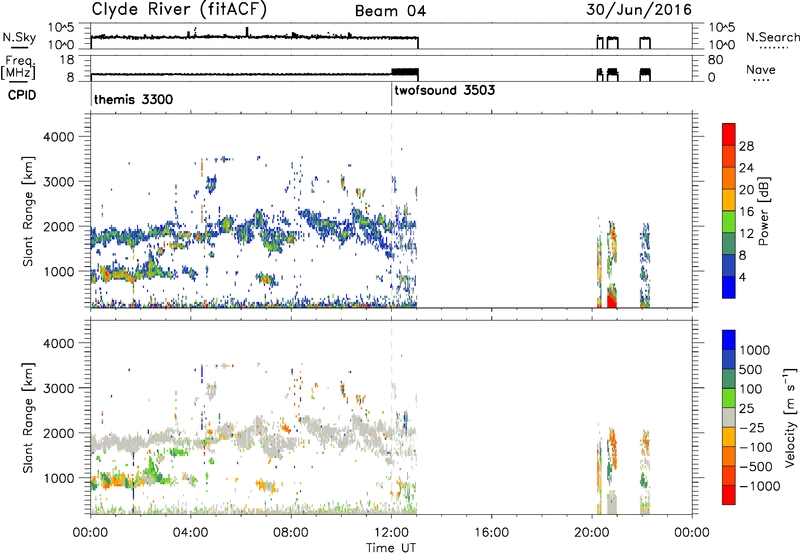Click the 08:00 time axis label

point(291,533)
